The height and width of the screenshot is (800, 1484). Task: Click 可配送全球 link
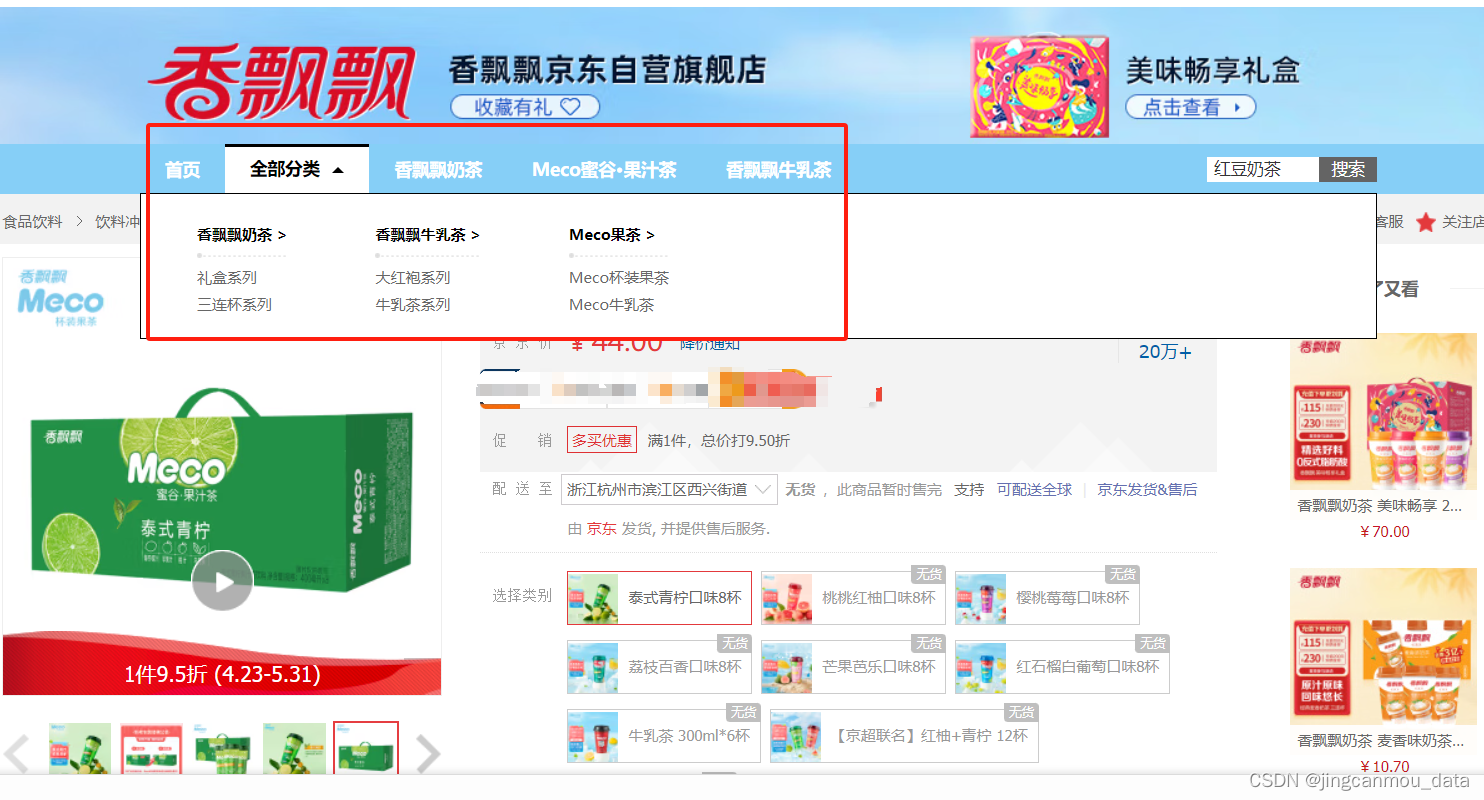[1034, 489]
